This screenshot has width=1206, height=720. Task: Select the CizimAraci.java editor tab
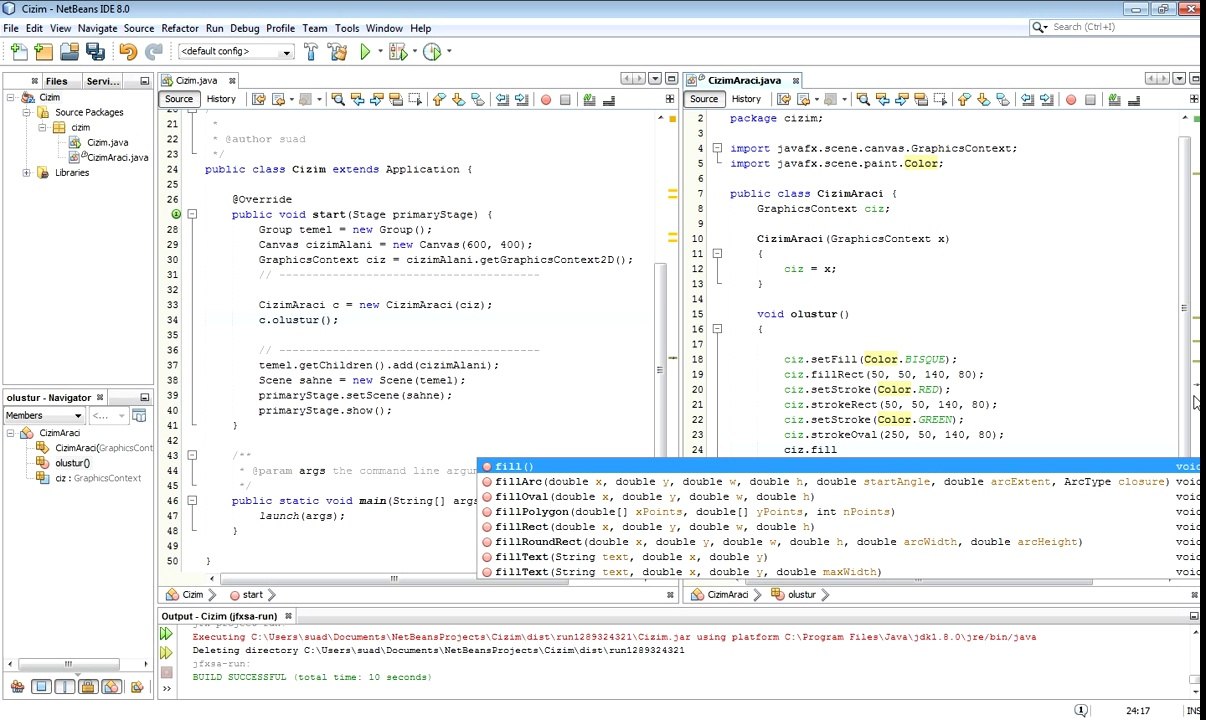tap(745, 80)
